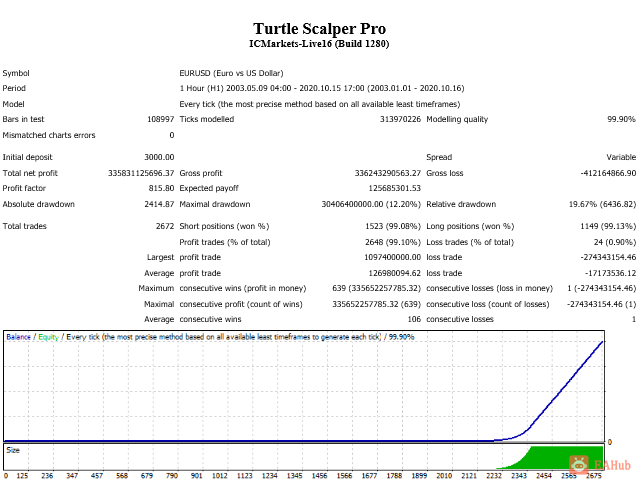Select the Long positions value 1149 (99.13%)
The width and height of the screenshot is (640, 480).
608,226
